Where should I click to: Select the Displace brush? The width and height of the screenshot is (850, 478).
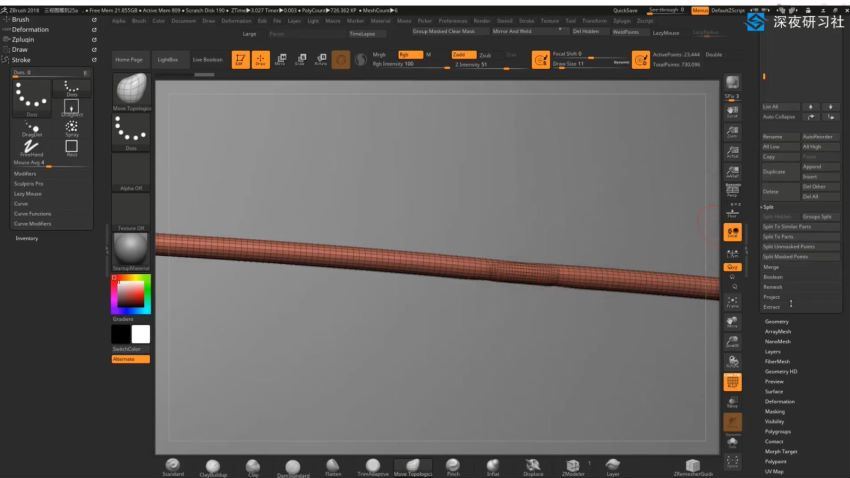[x=533, y=467]
